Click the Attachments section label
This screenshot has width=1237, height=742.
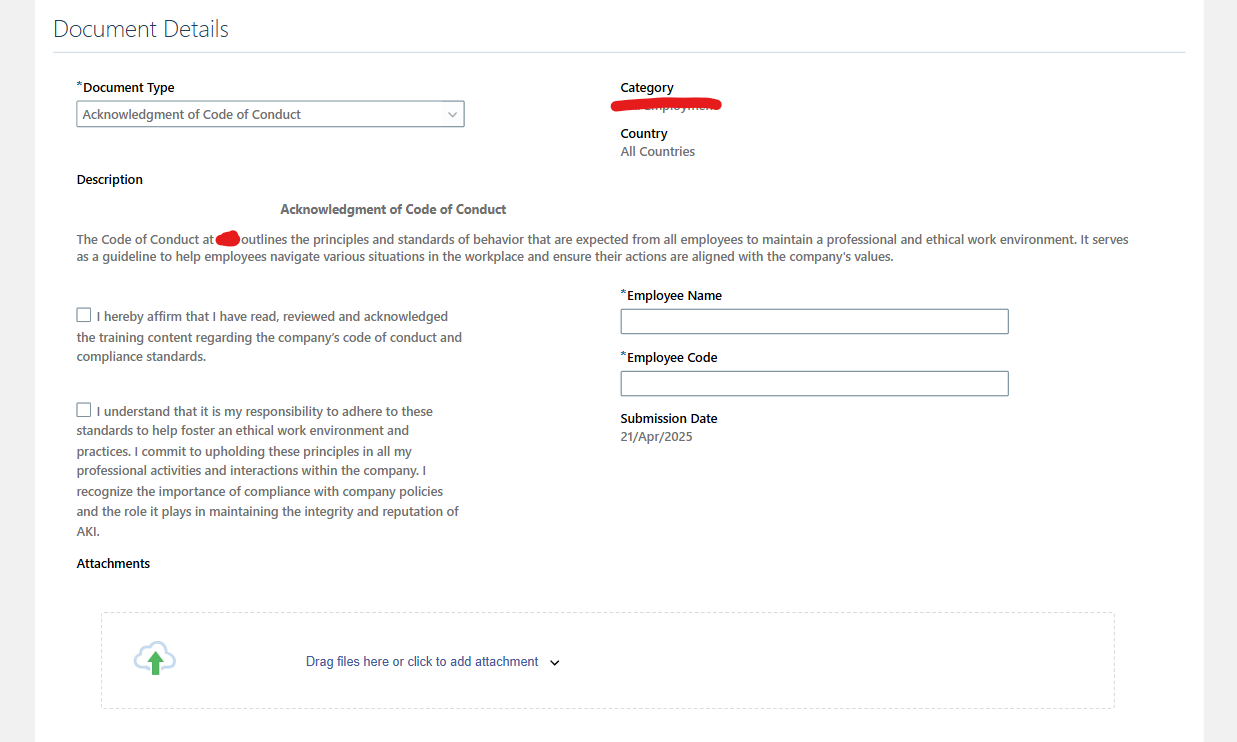[x=113, y=563]
